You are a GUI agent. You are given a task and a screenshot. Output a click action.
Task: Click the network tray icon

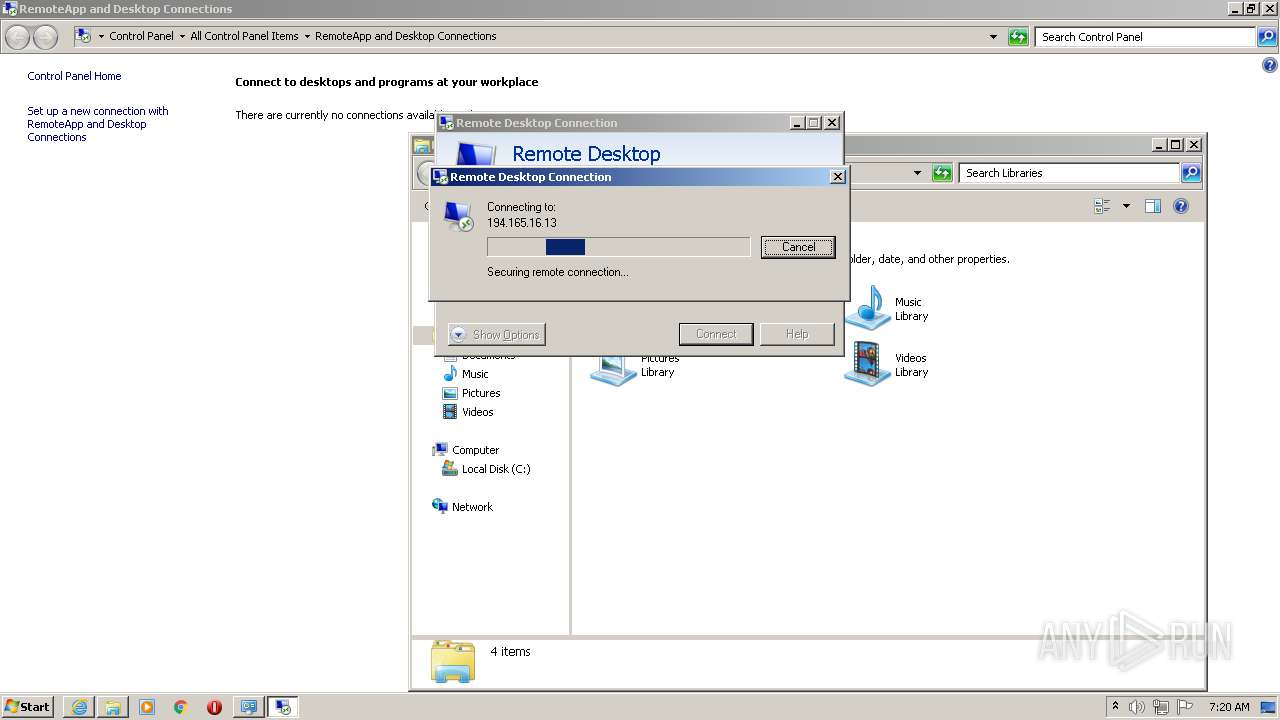1161,707
